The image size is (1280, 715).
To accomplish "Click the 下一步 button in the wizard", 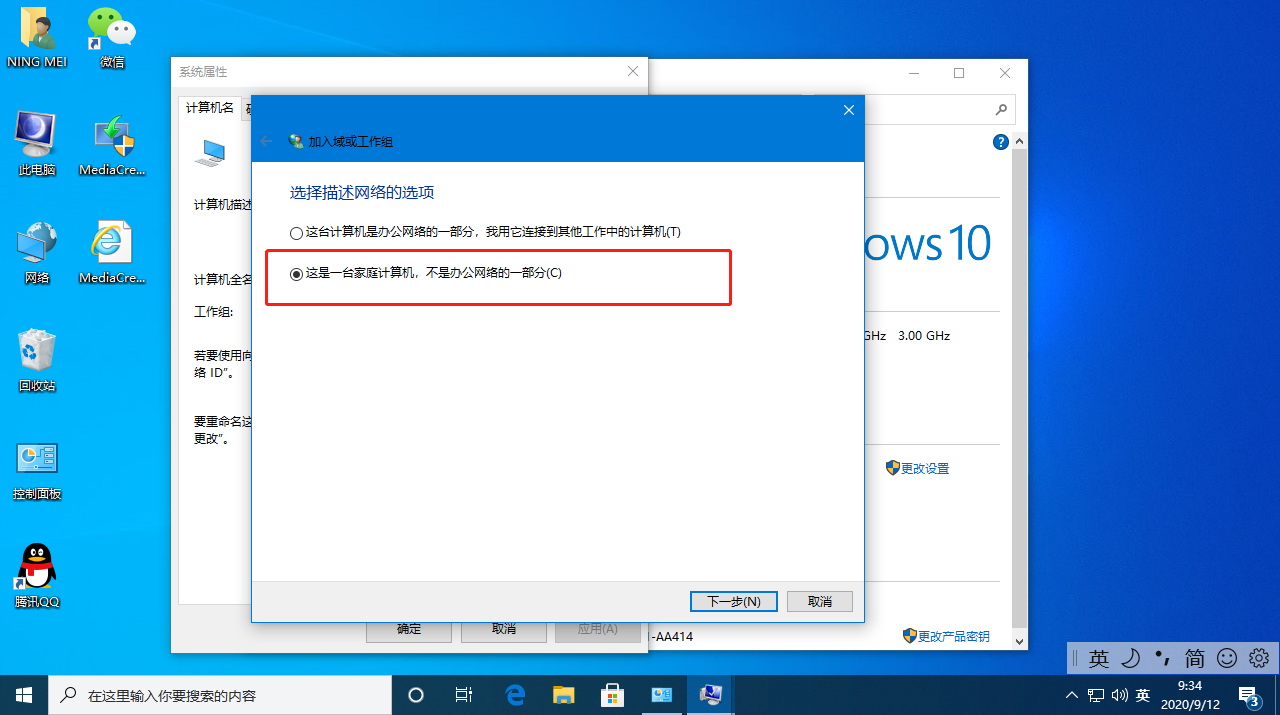I will pos(733,601).
